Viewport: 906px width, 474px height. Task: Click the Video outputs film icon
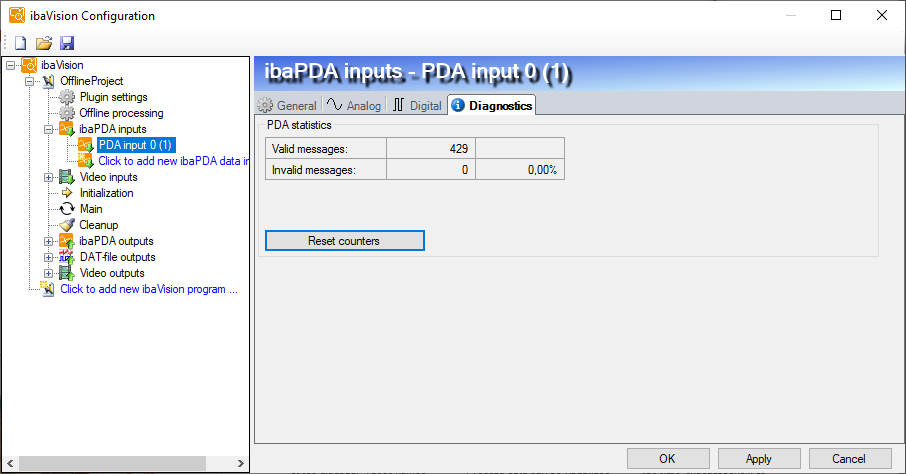(67, 273)
